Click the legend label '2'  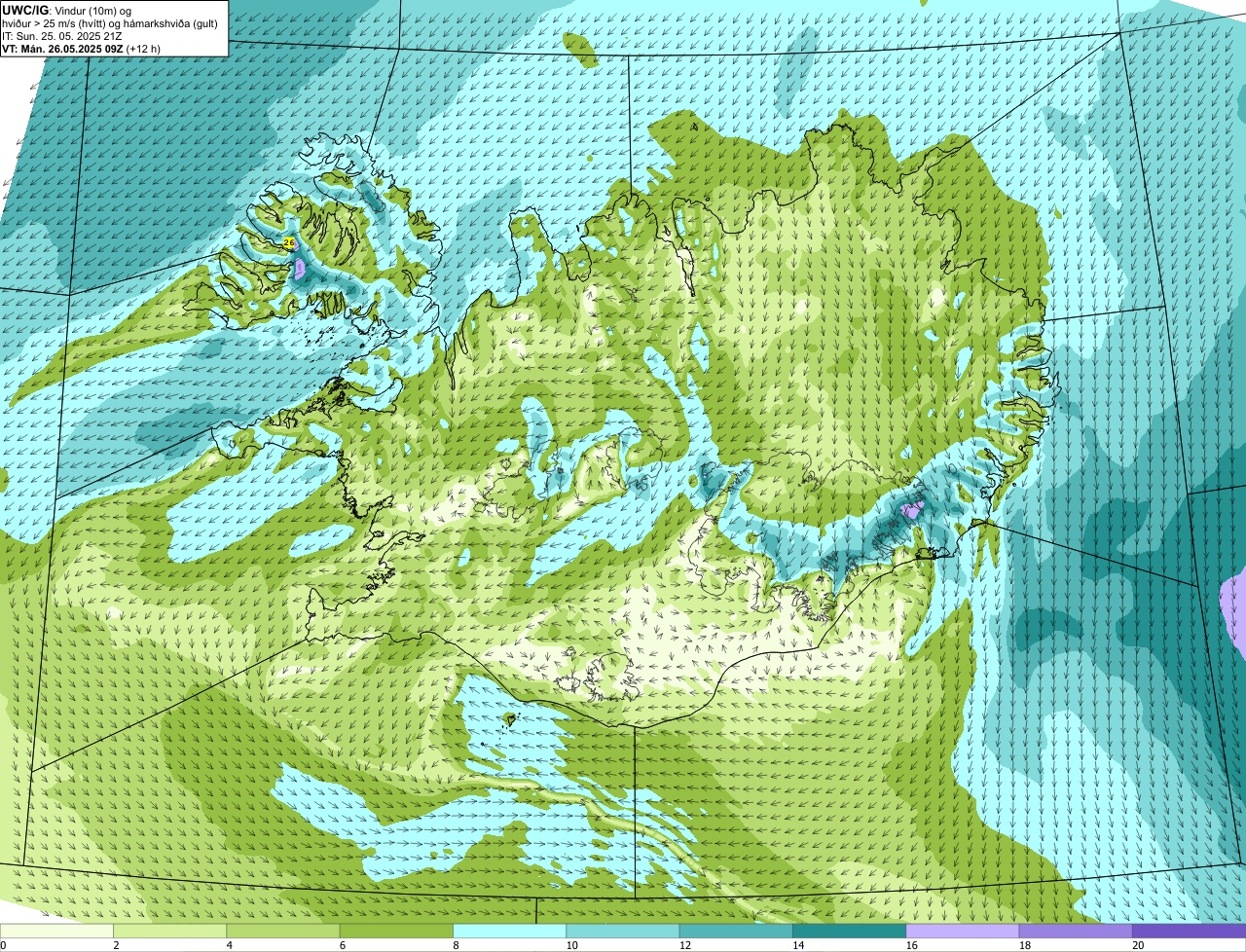point(116,945)
